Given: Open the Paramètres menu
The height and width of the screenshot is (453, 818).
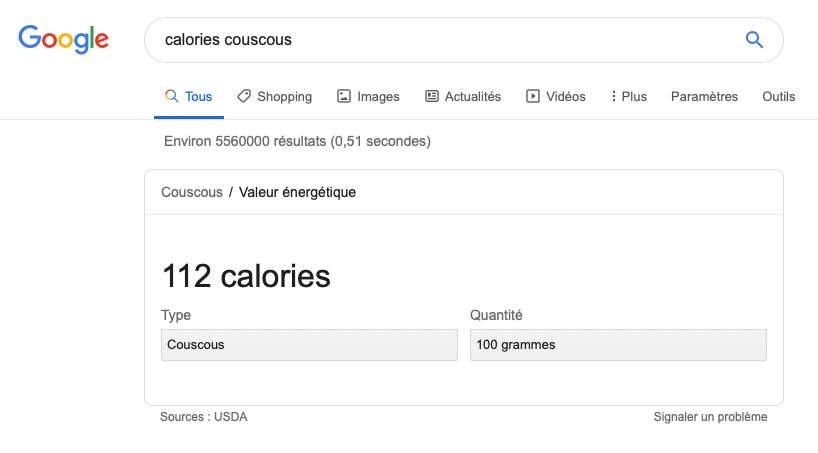Looking at the screenshot, I should pyautogui.click(x=704, y=97).
